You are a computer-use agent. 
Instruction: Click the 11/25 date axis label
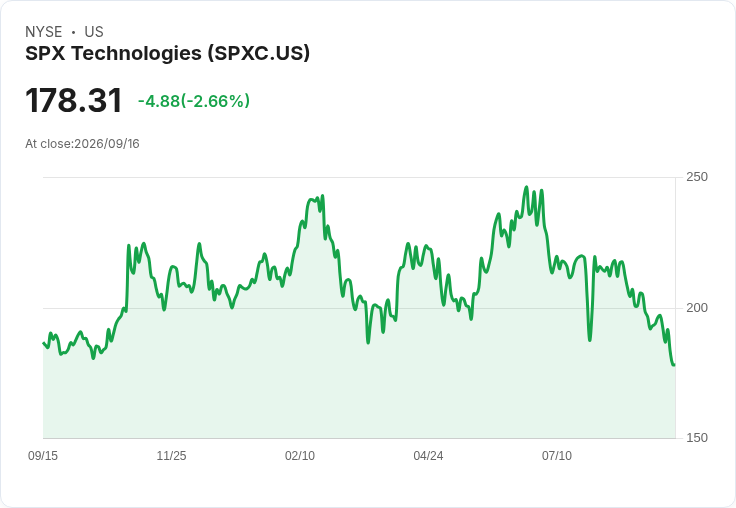click(171, 455)
